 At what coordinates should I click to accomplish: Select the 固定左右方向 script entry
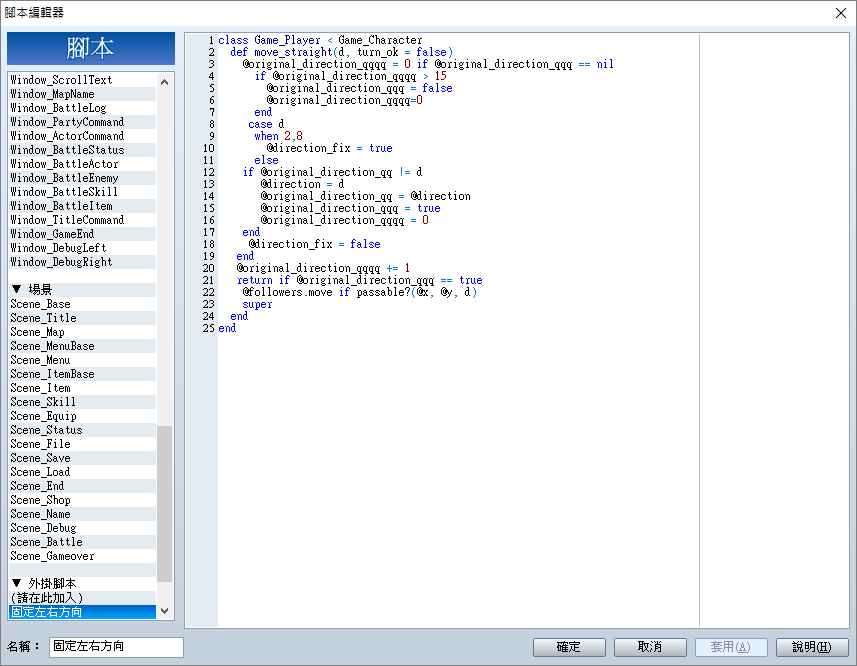click(x=83, y=612)
